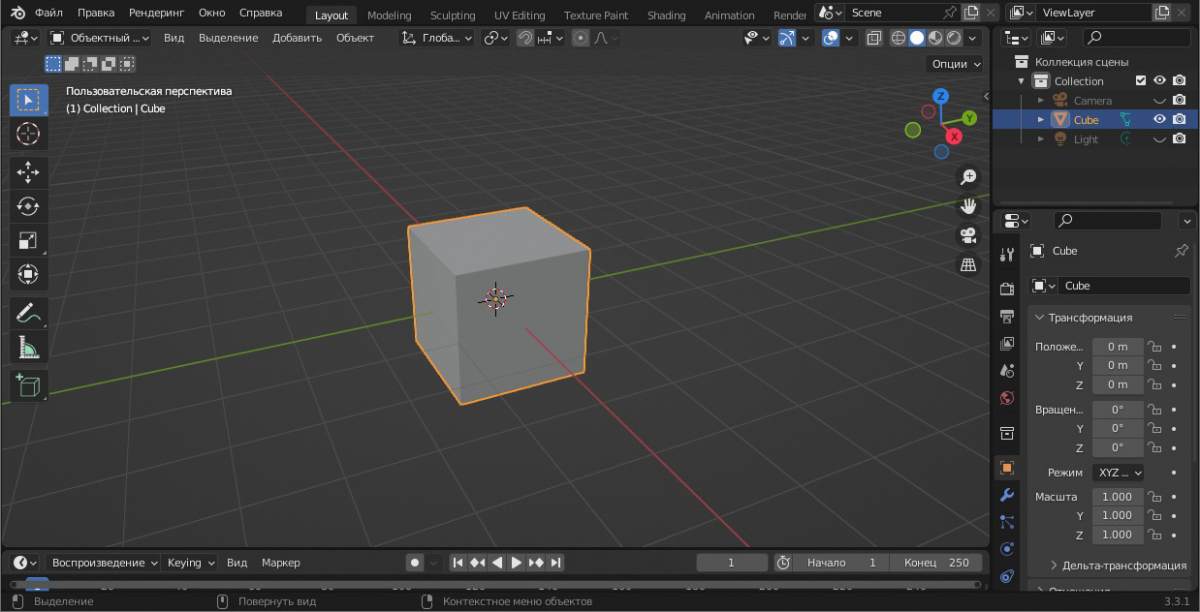
Task: Switch to the Modeling workspace tab
Action: [389, 15]
